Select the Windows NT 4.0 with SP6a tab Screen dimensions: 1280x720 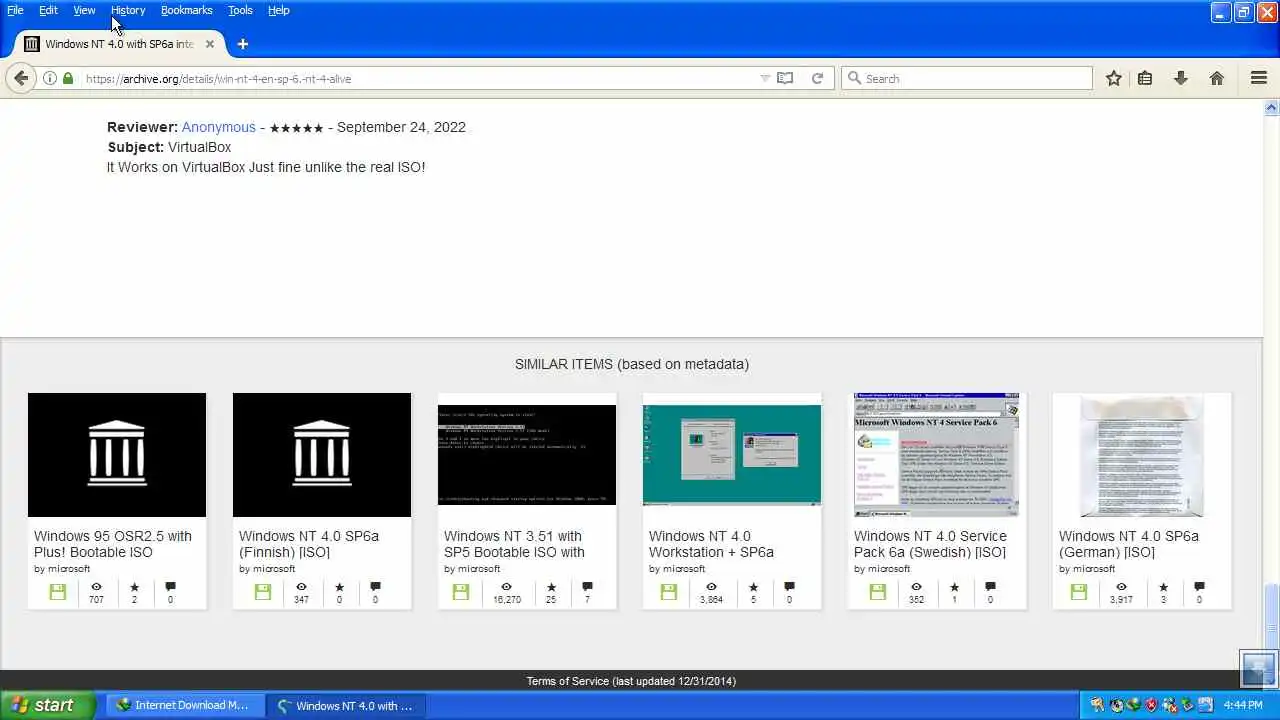(120, 44)
